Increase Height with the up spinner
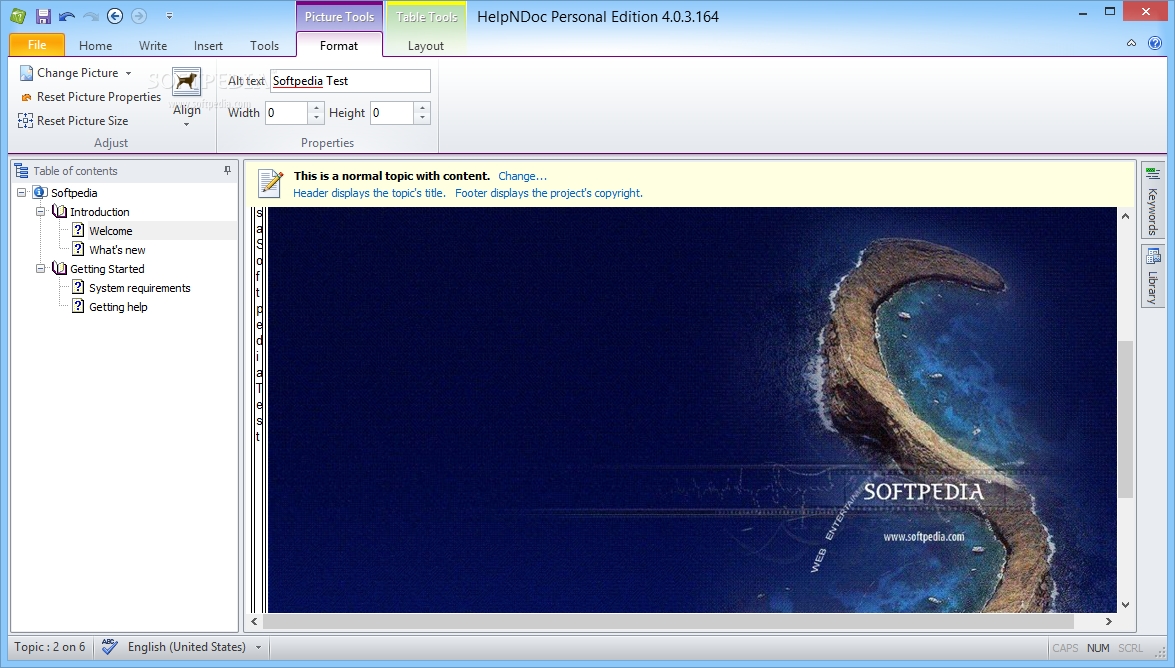 (x=423, y=108)
